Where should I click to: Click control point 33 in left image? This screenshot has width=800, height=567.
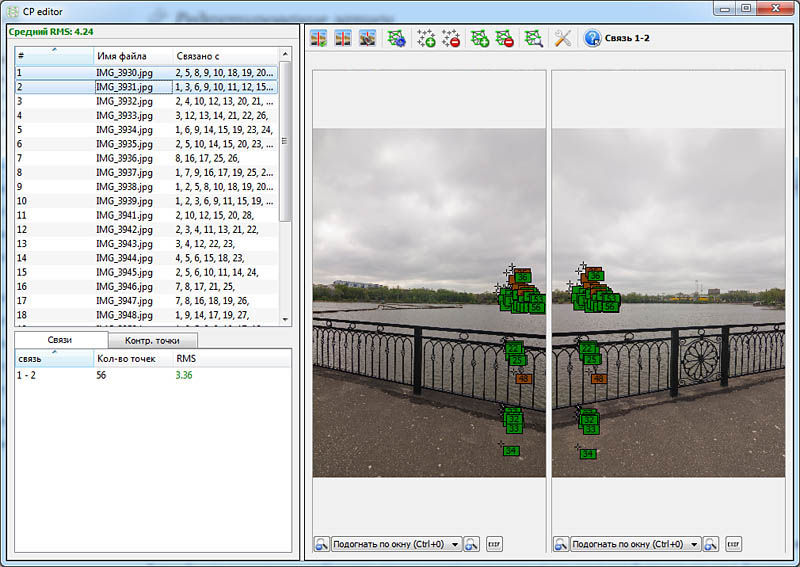click(x=514, y=429)
